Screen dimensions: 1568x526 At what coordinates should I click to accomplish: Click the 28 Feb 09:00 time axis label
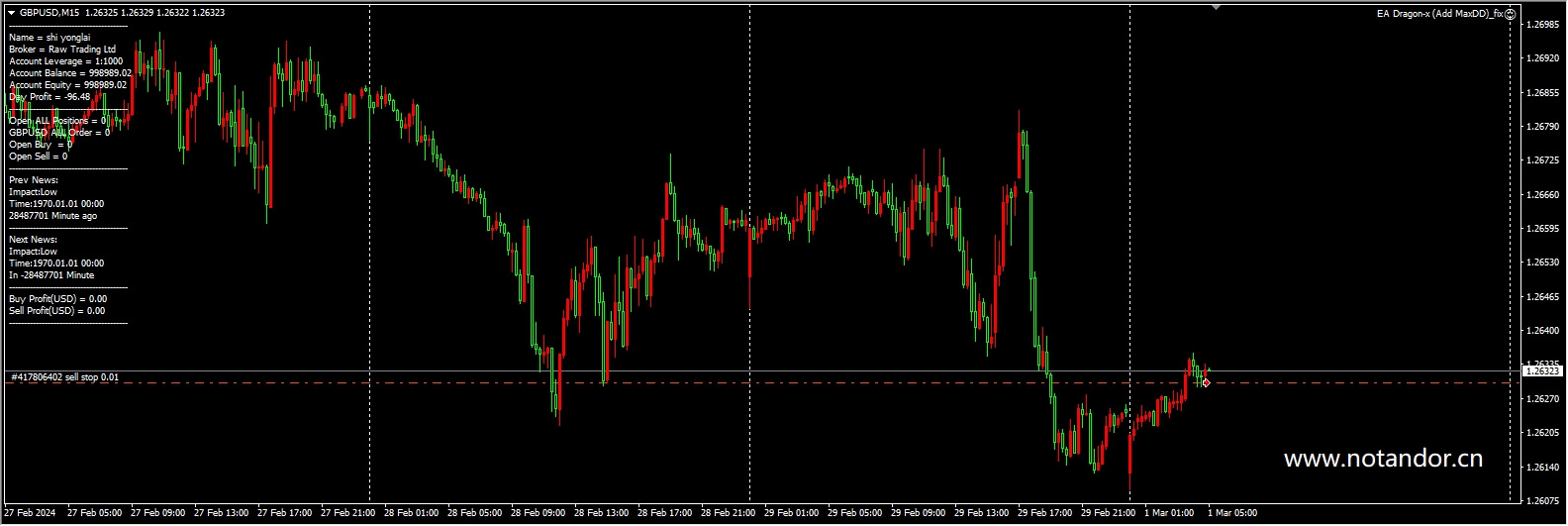point(538,513)
